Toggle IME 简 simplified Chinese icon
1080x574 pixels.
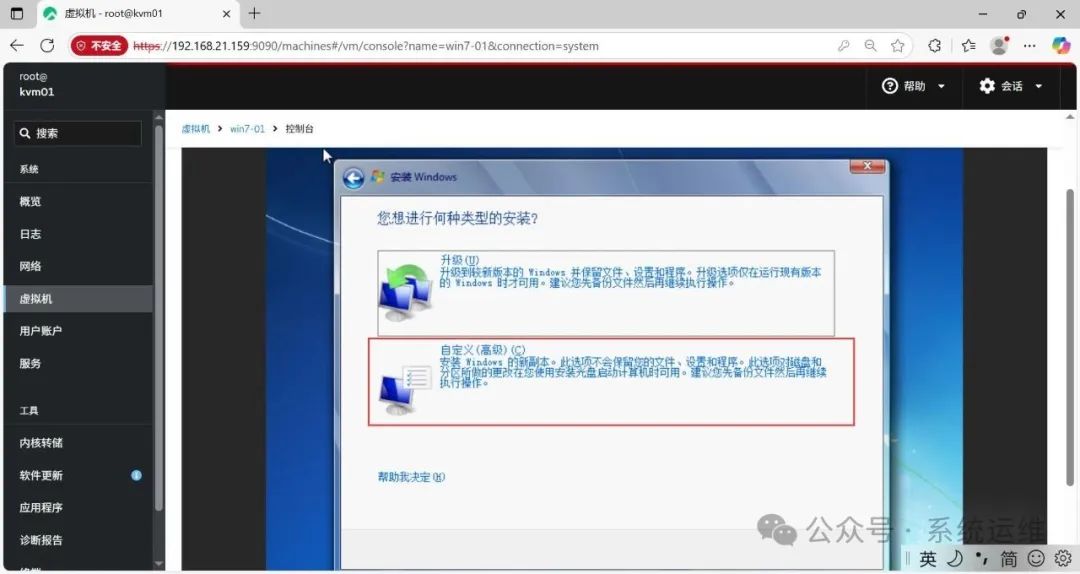pyautogui.click(x=1008, y=559)
